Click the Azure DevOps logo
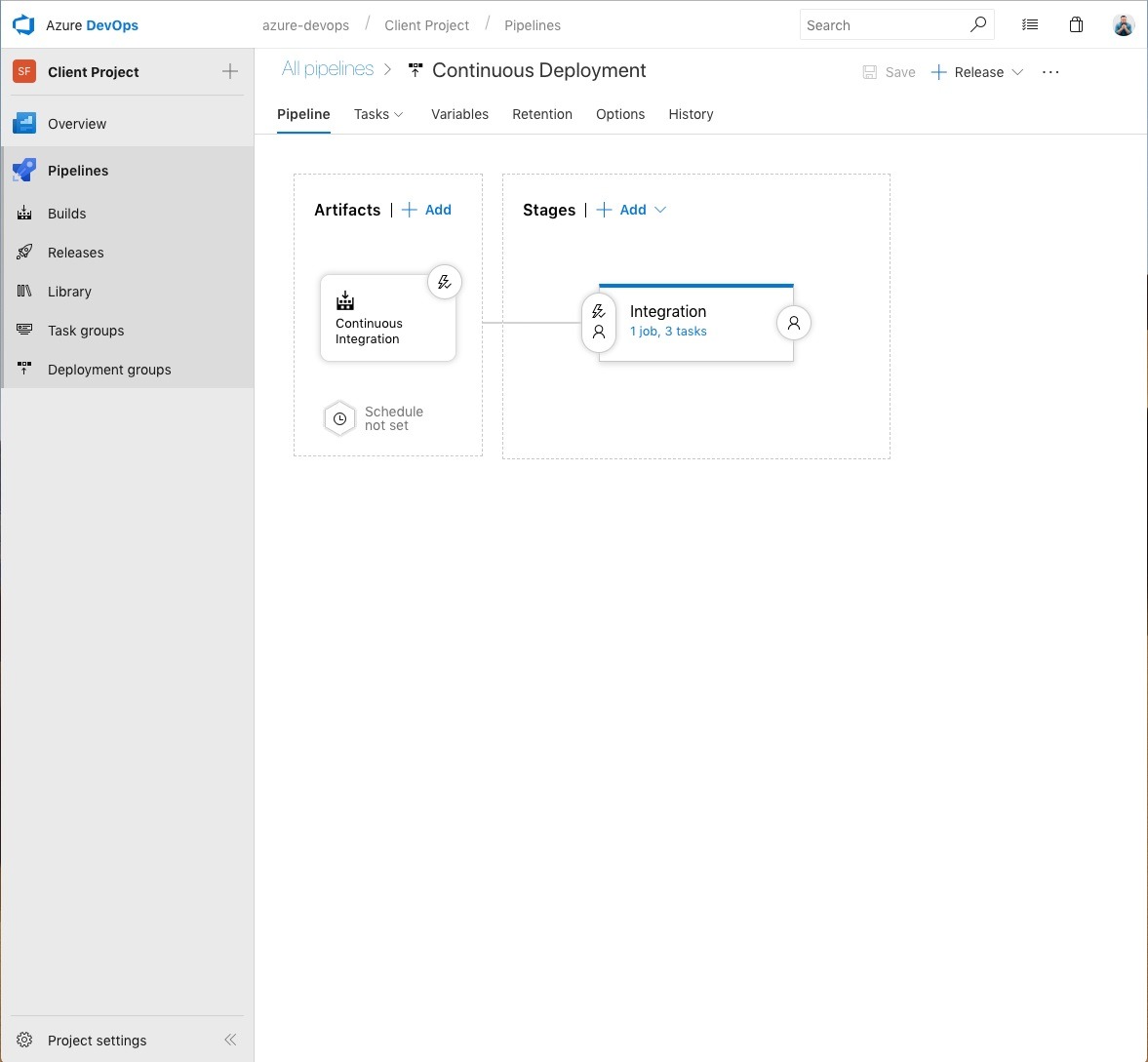The width and height of the screenshot is (1148, 1062). click(x=23, y=25)
